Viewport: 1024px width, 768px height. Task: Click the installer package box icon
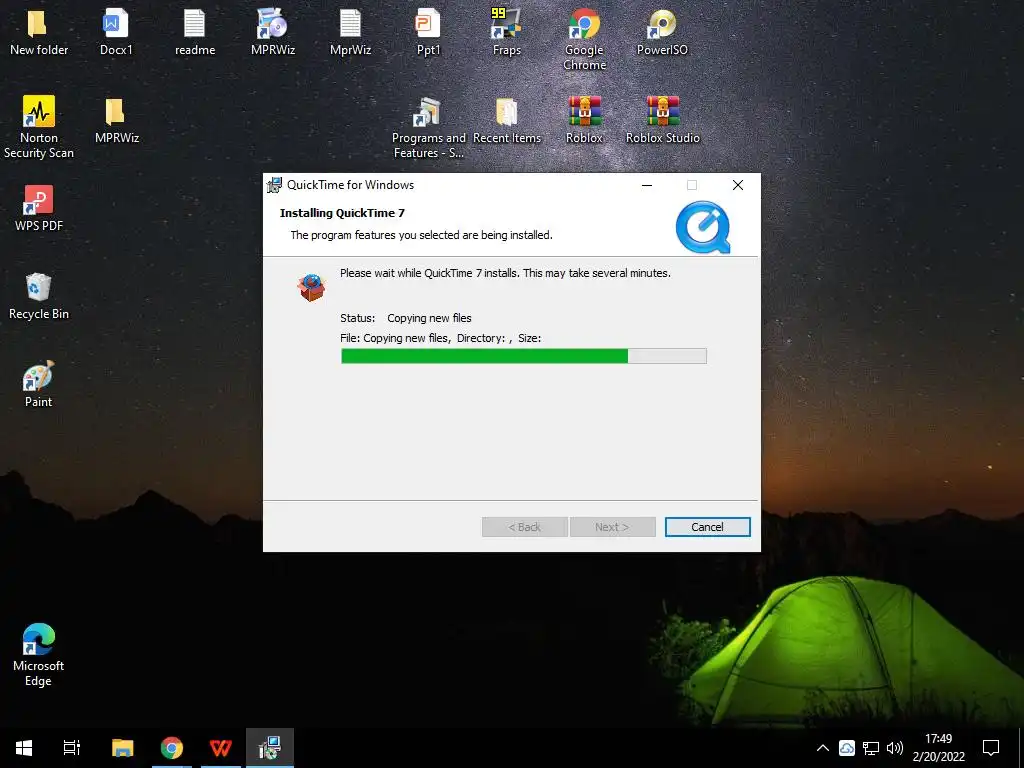coord(312,287)
